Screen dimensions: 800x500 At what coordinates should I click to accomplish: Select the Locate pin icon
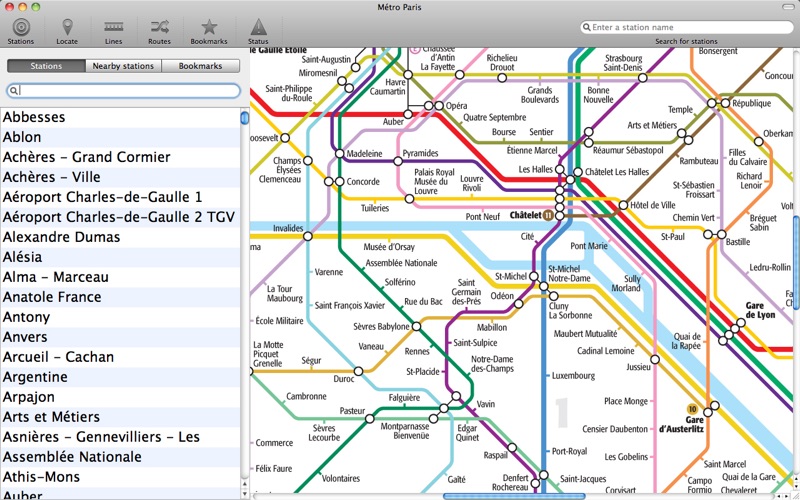pyautogui.click(x=67, y=27)
